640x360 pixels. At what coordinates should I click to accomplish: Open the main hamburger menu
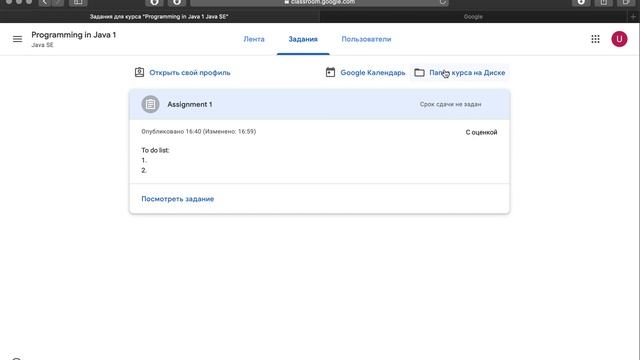coord(17,39)
